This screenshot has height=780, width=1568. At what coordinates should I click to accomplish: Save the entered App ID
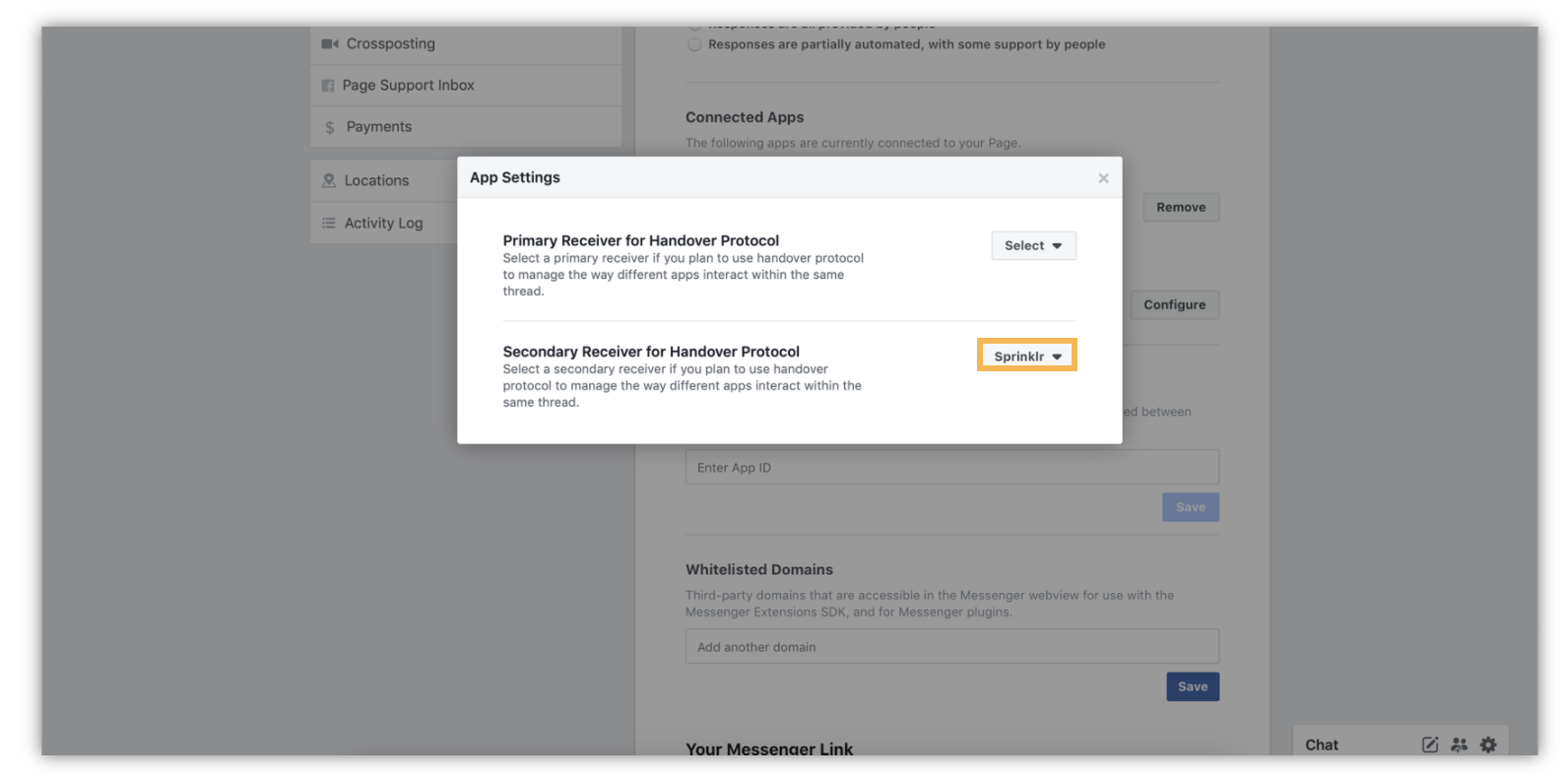(1190, 506)
